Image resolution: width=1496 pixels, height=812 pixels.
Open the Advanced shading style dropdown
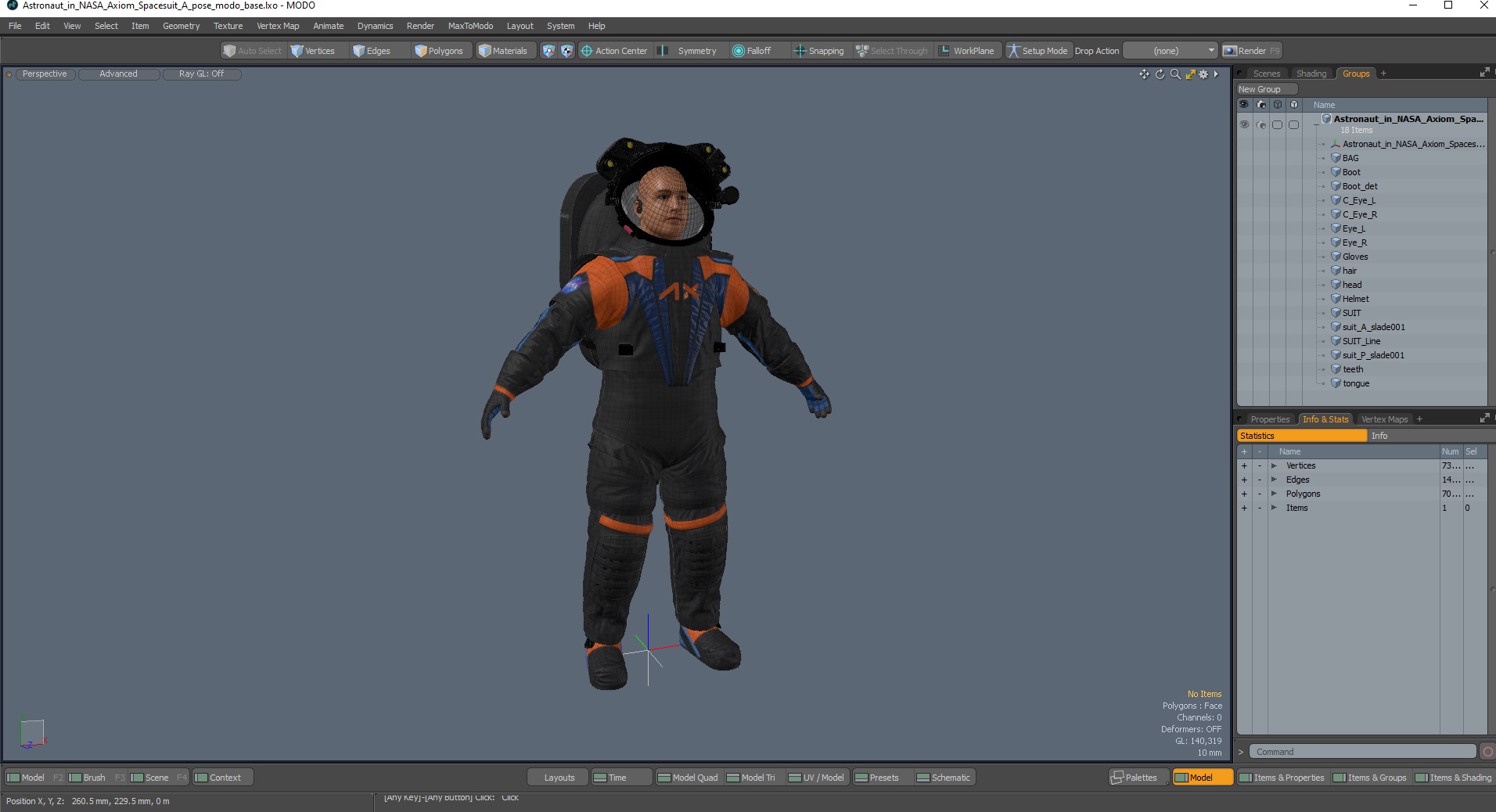pyautogui.click(x=118, y=74)
